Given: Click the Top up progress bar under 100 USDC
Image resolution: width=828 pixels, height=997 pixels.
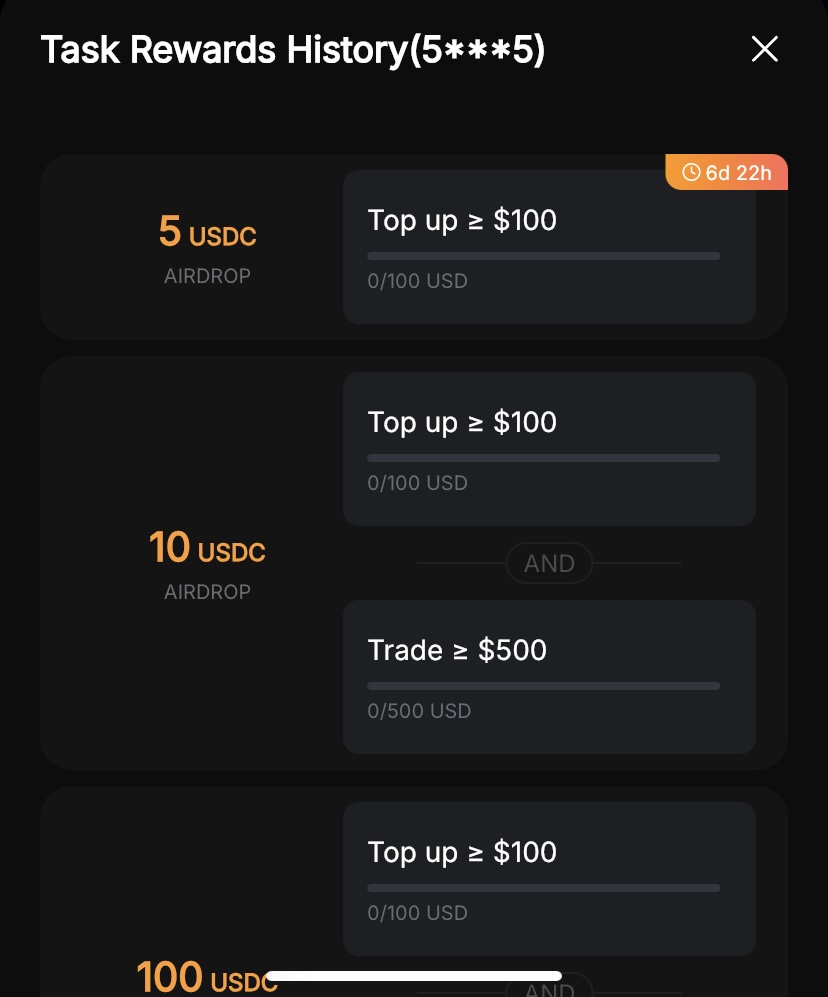Looking at the screenshot, I should point(543,888).
